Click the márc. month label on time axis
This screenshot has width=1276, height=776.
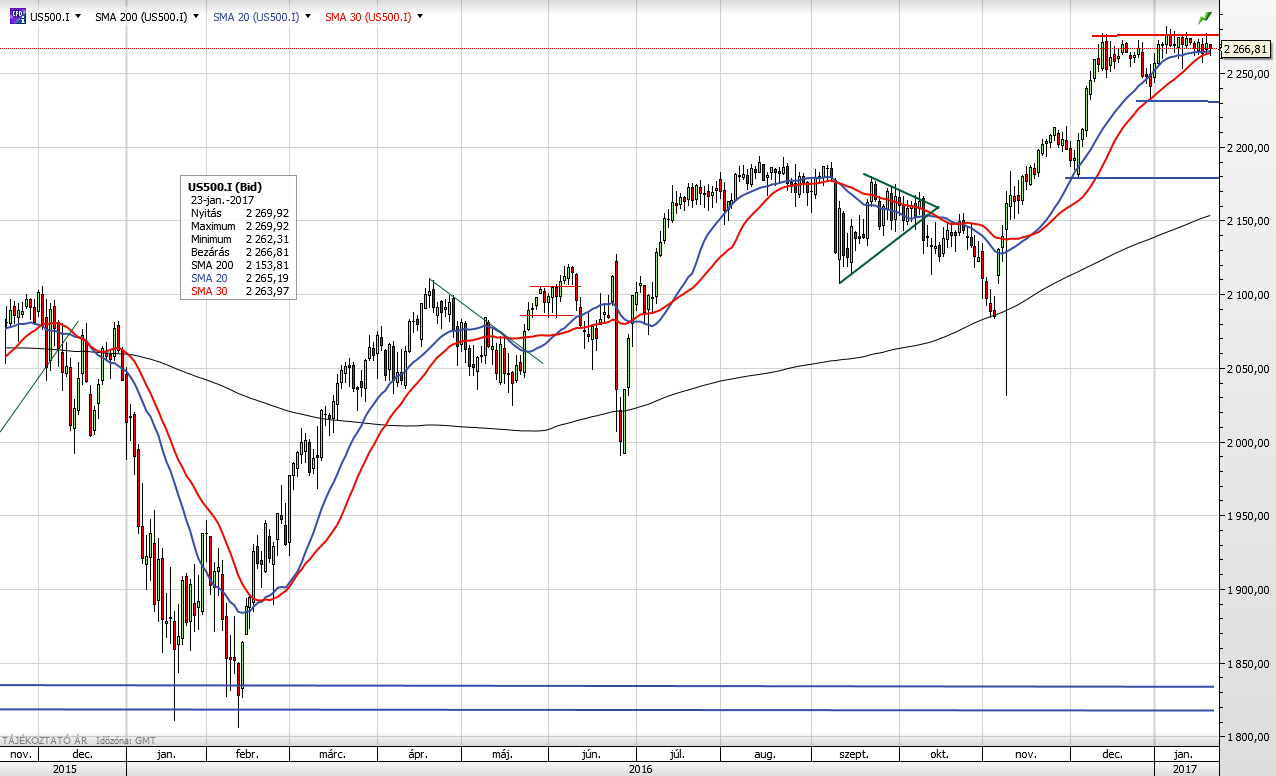(333, 754)
